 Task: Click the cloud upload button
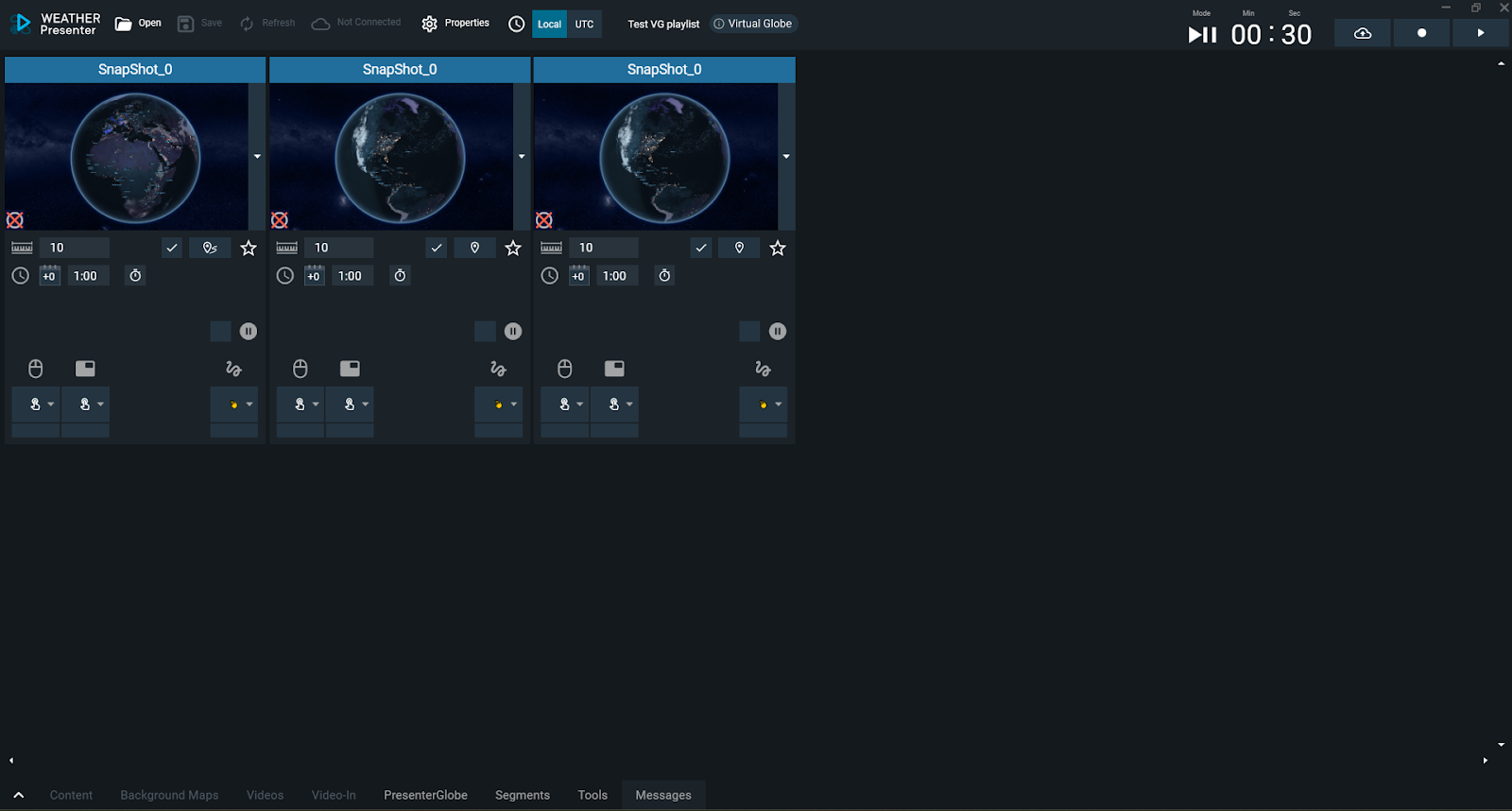coord(1362,33)
